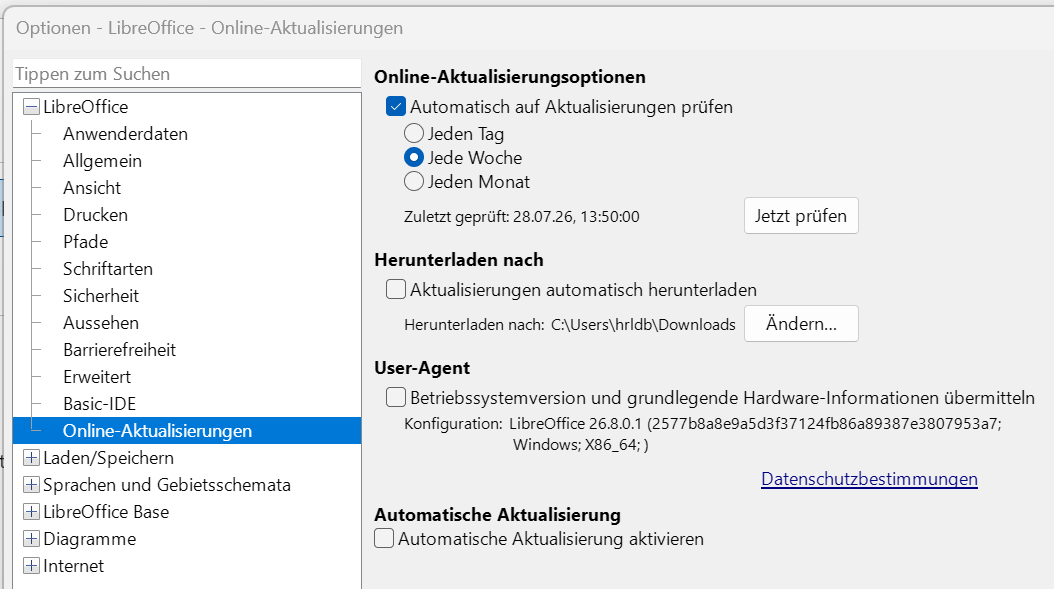Screen dimensions: 1054x589
Task: Click the download path C:\Users\hrldb\Downloads
Action: [643, 324]
